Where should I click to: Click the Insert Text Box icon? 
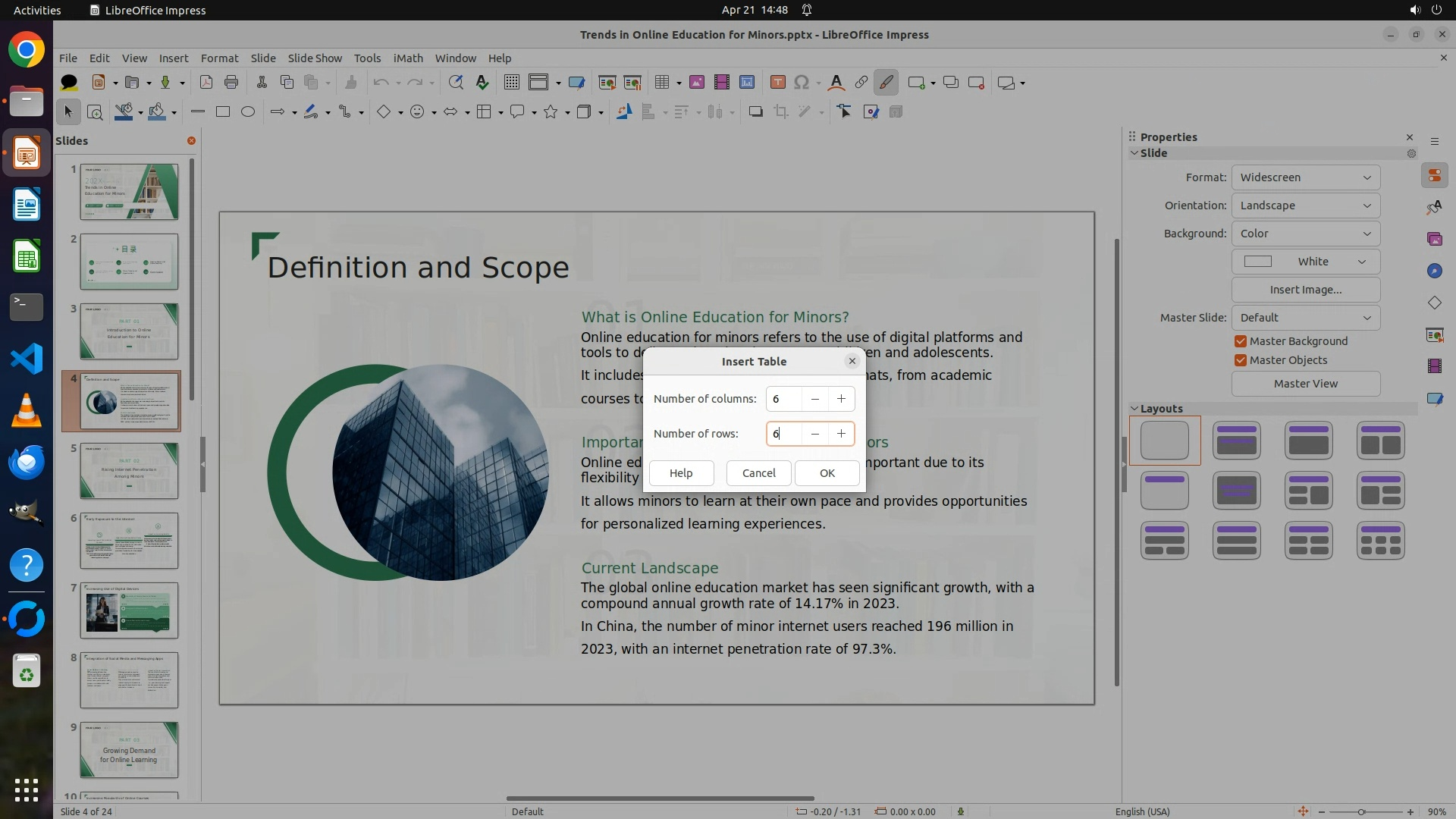pos(777,83)
